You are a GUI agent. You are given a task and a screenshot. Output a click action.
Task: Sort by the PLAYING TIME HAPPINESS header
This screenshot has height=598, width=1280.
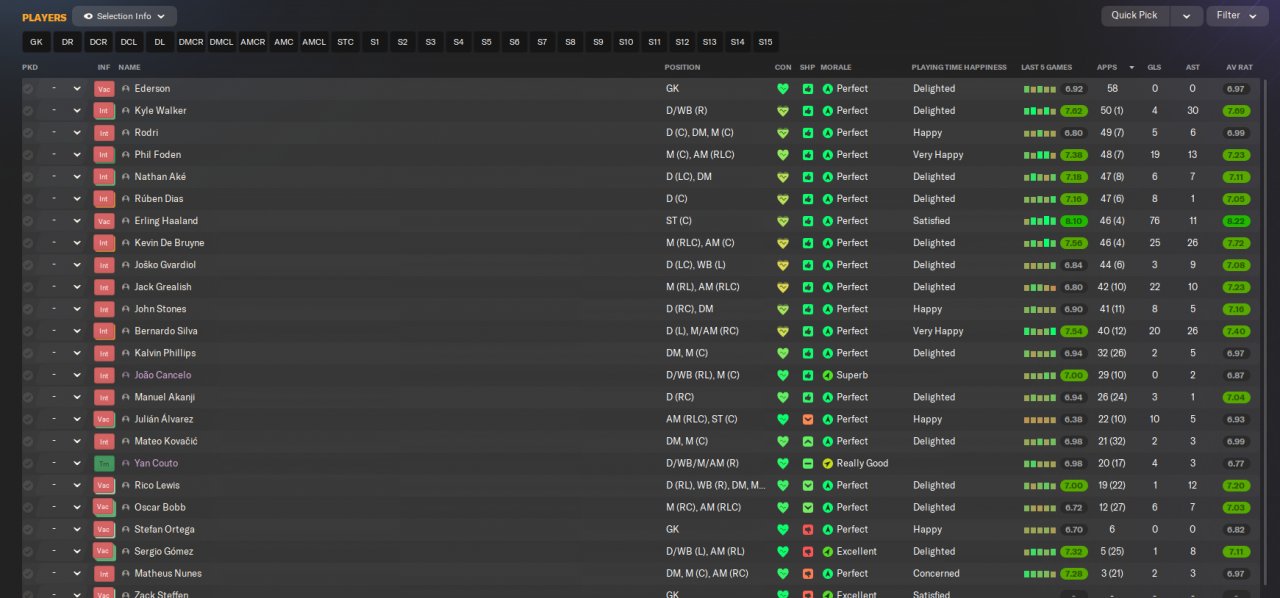point(959,67)
